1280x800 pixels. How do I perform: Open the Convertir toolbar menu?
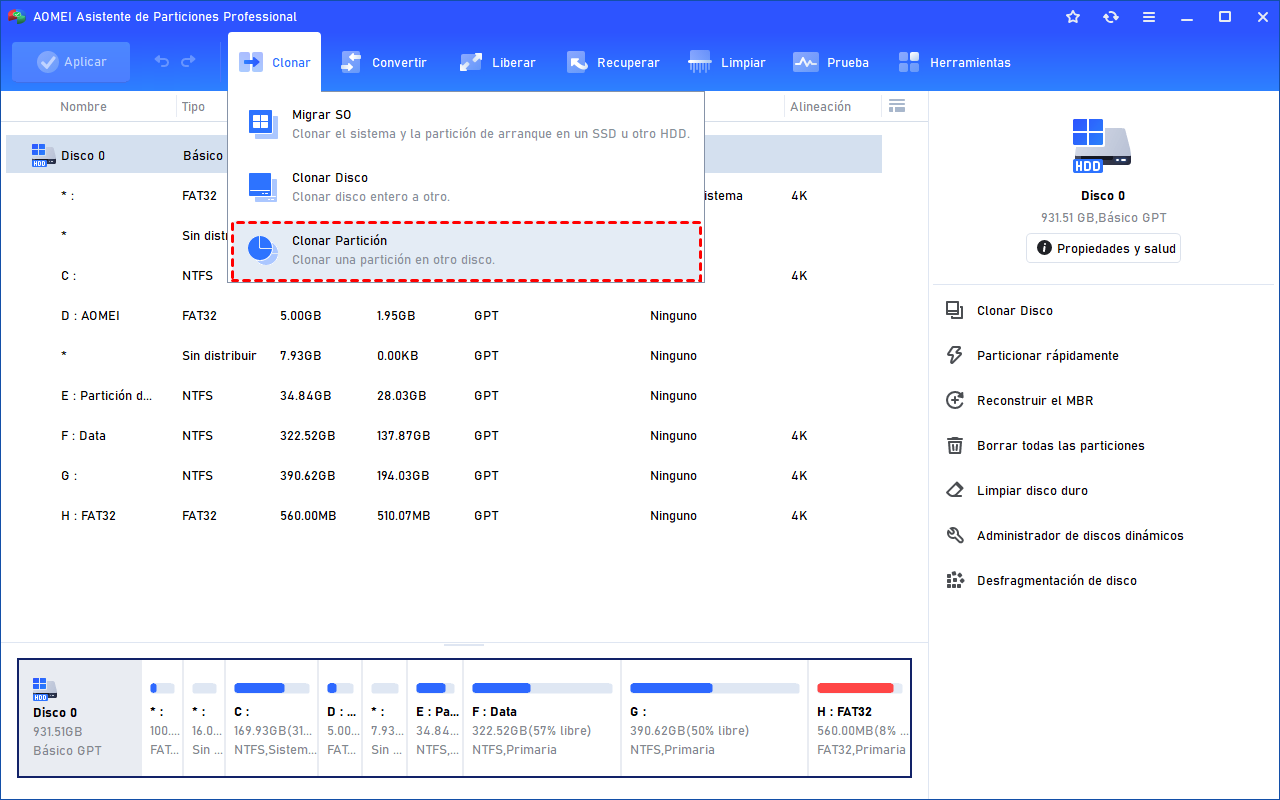click(383, 62)
